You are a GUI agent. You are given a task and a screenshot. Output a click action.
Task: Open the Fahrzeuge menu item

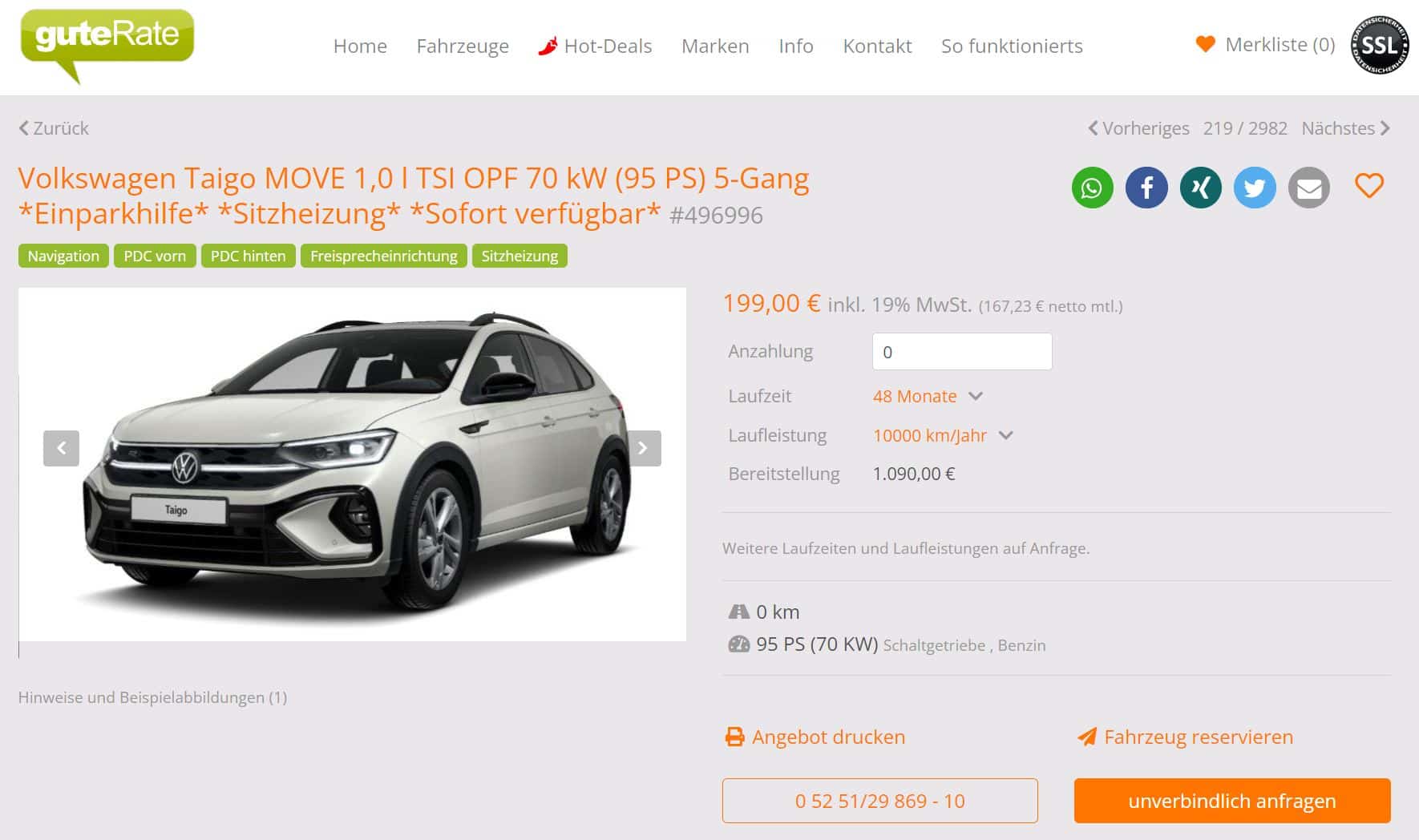[463, 46]
